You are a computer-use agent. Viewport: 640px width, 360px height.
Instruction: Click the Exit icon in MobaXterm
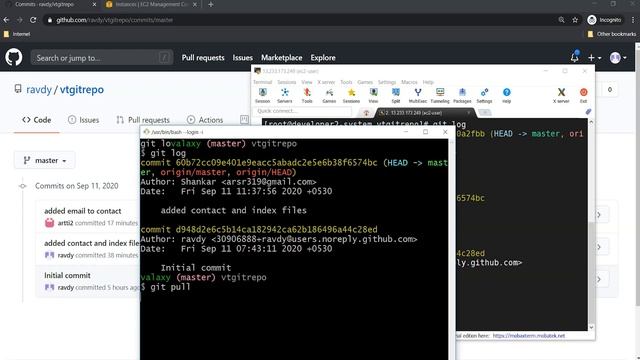(584, 96)
